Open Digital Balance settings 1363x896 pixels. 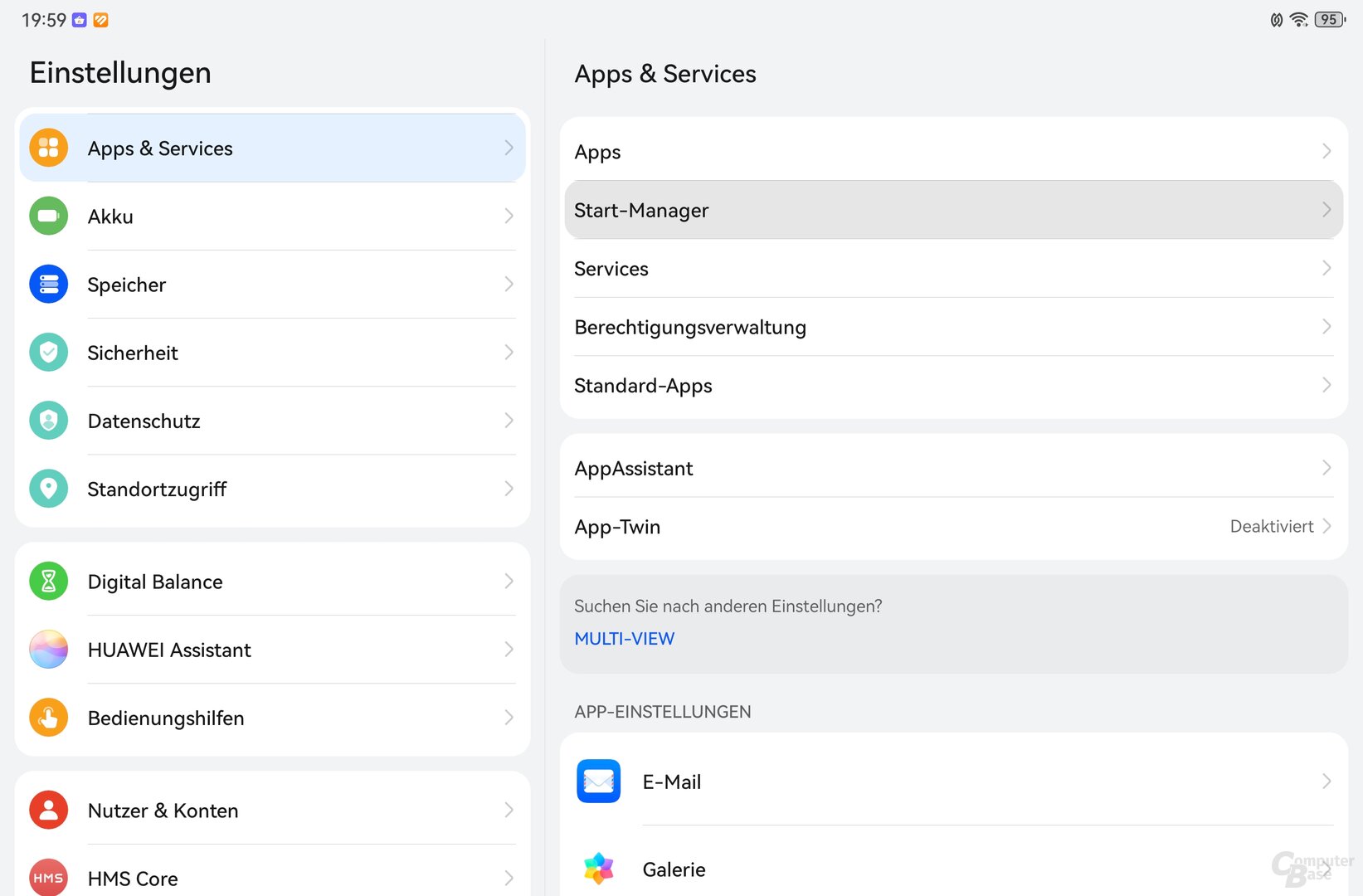[272, 581]
